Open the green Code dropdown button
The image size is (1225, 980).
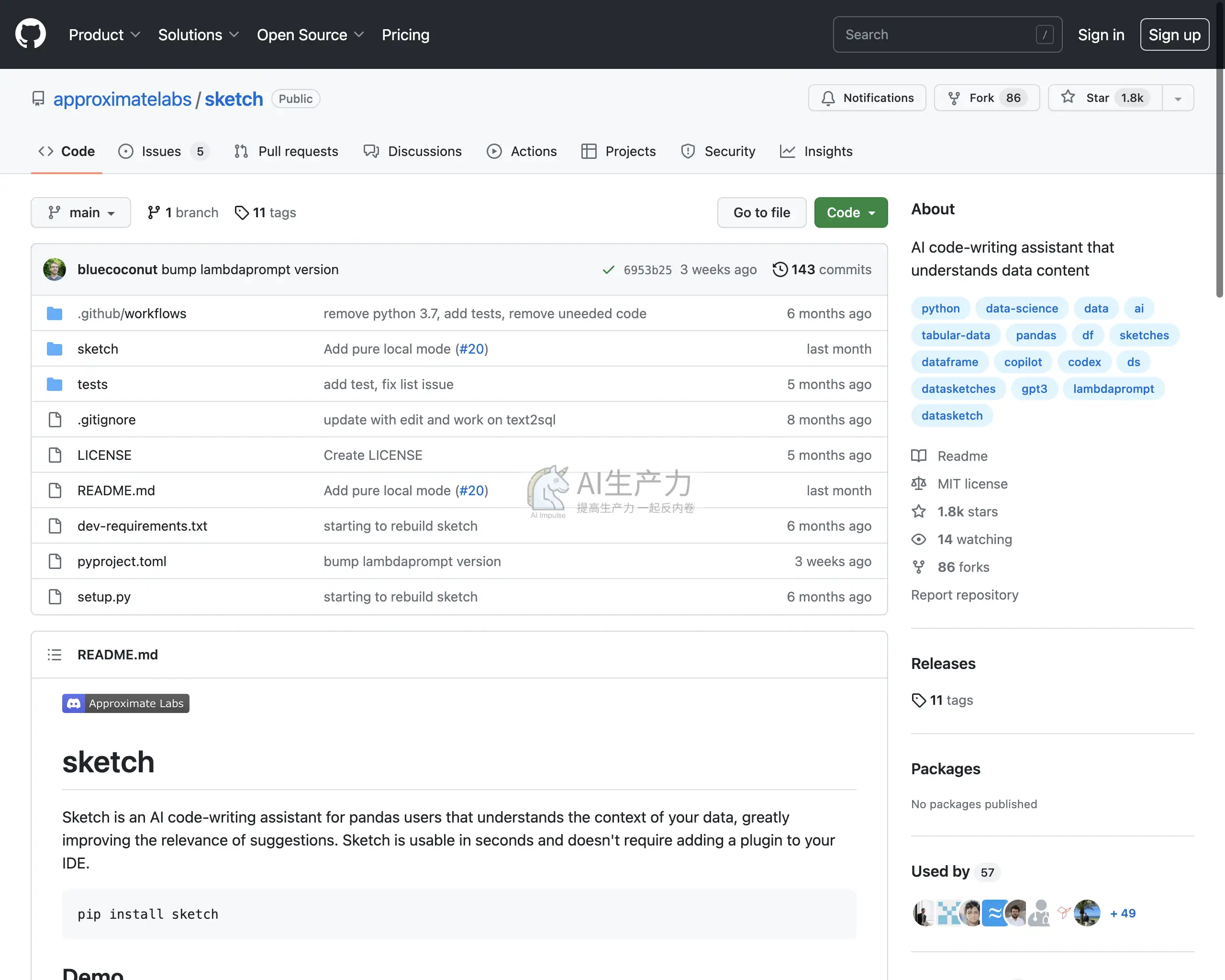tap(851, 212)
